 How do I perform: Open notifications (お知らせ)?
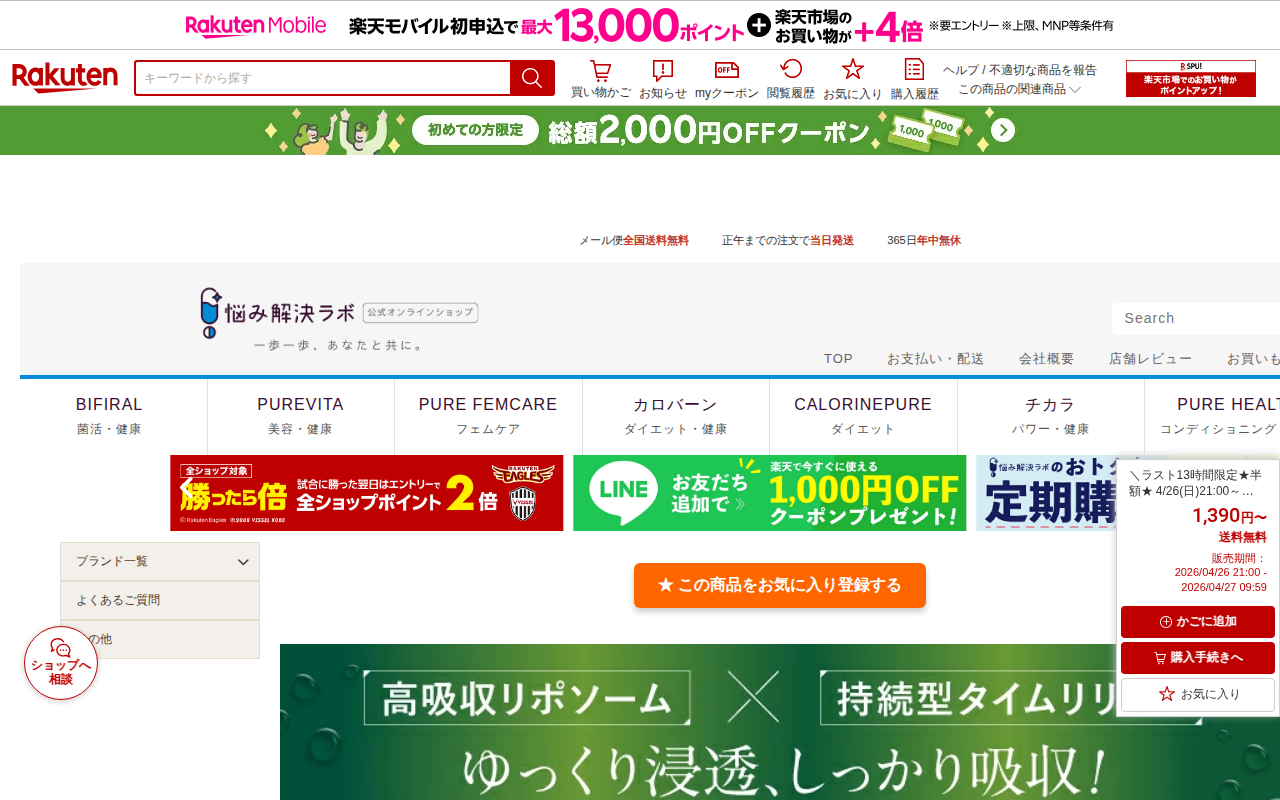pyautogui.click(x=663, y=79)
